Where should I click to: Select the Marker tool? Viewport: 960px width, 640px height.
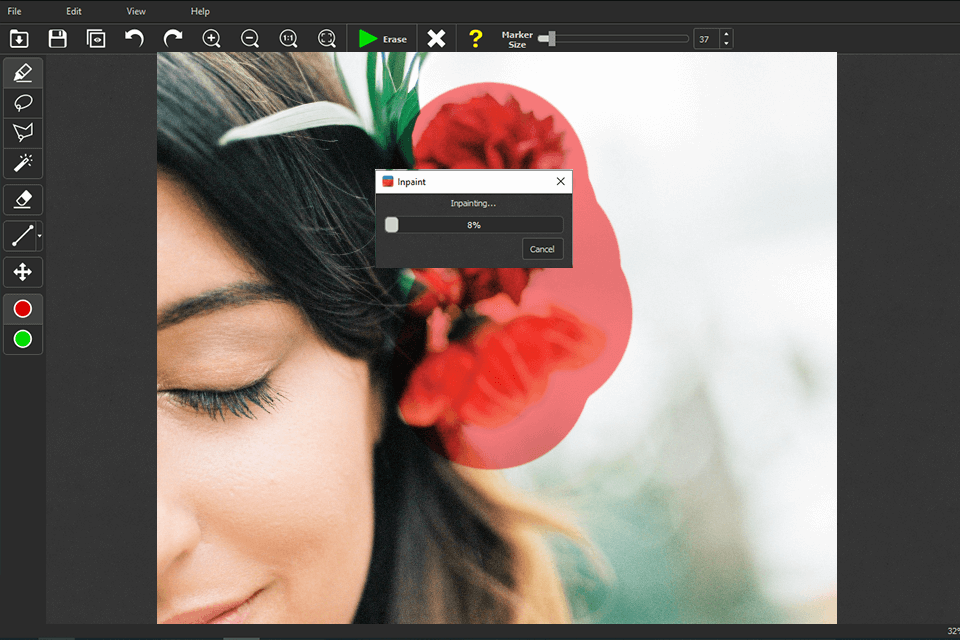tap(23, 73)
